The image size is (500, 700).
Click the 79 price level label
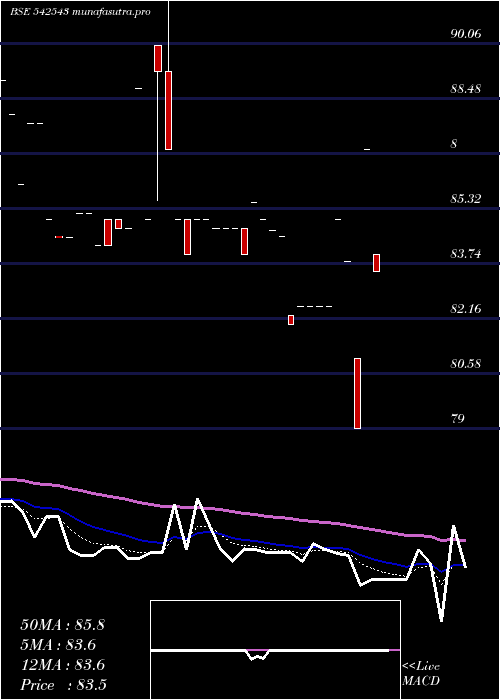(458, 419)
